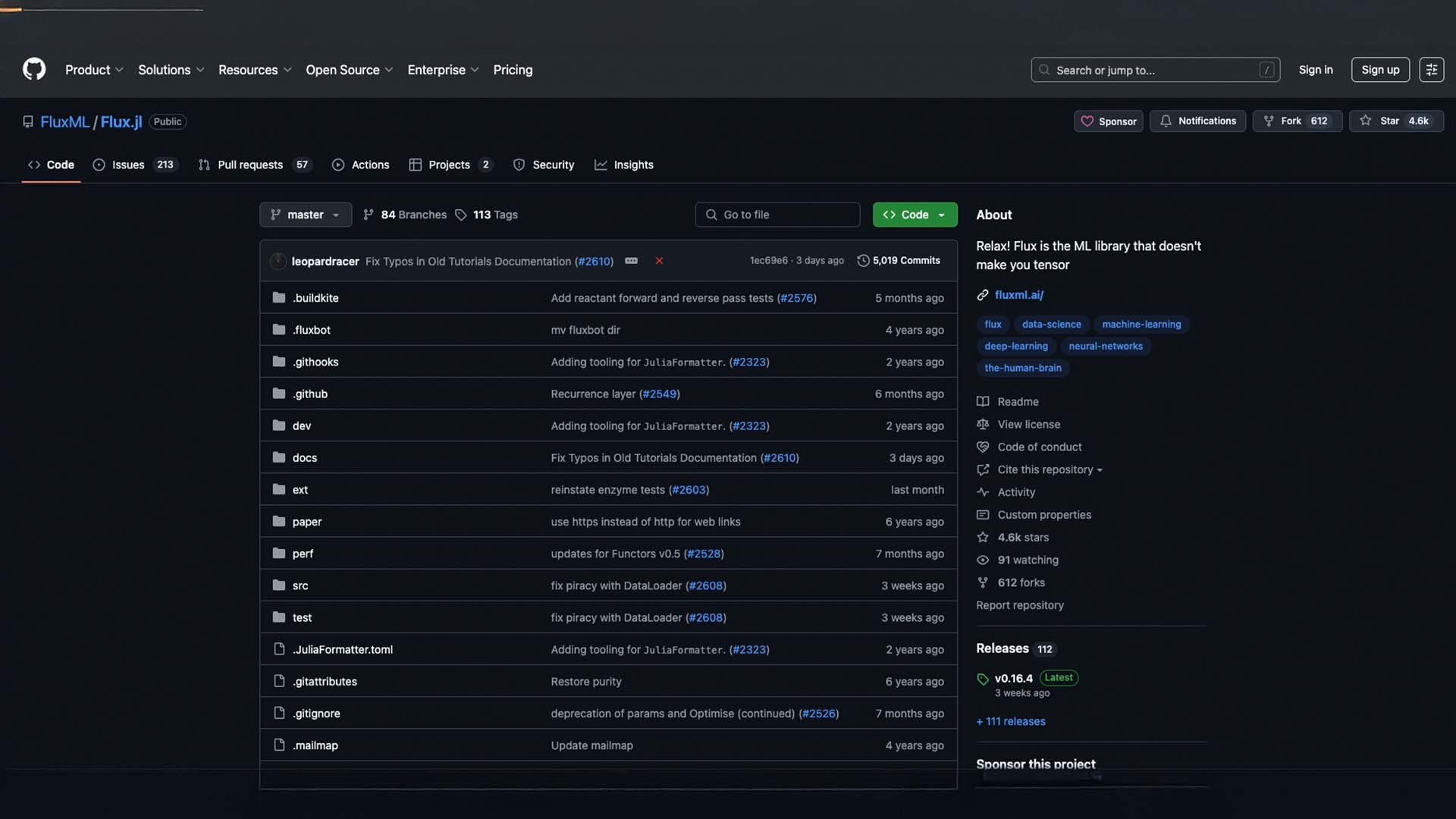The image size is (1456, 819).
Task: Focus the Go to file field
Action: click(x=777, y=215)
